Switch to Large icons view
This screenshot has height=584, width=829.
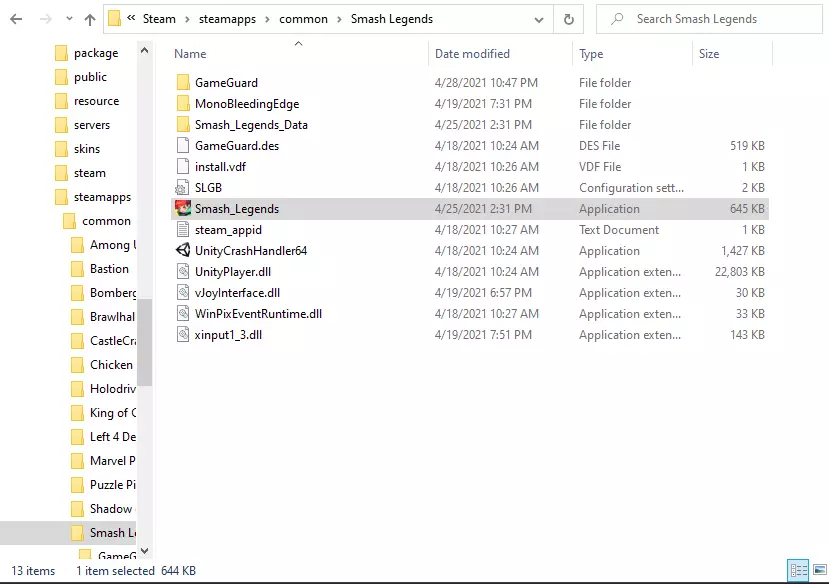coord(819,570)
